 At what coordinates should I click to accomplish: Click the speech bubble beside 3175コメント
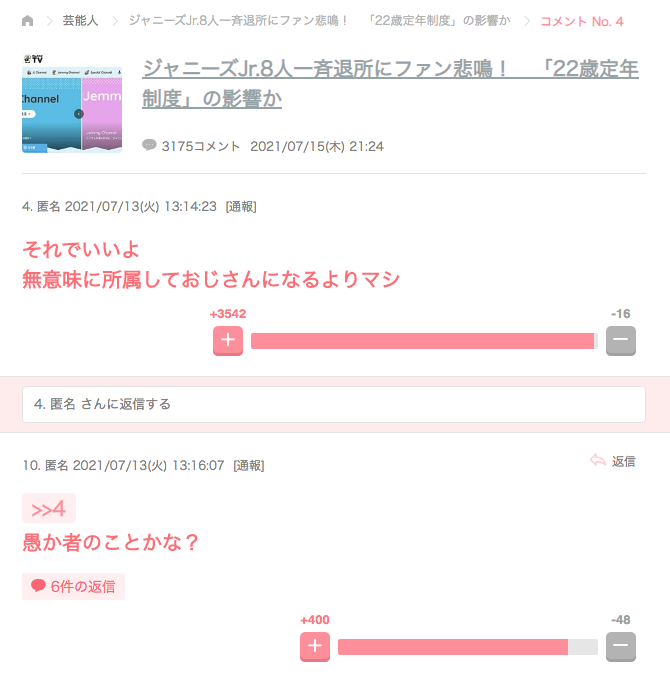point(149,145)
